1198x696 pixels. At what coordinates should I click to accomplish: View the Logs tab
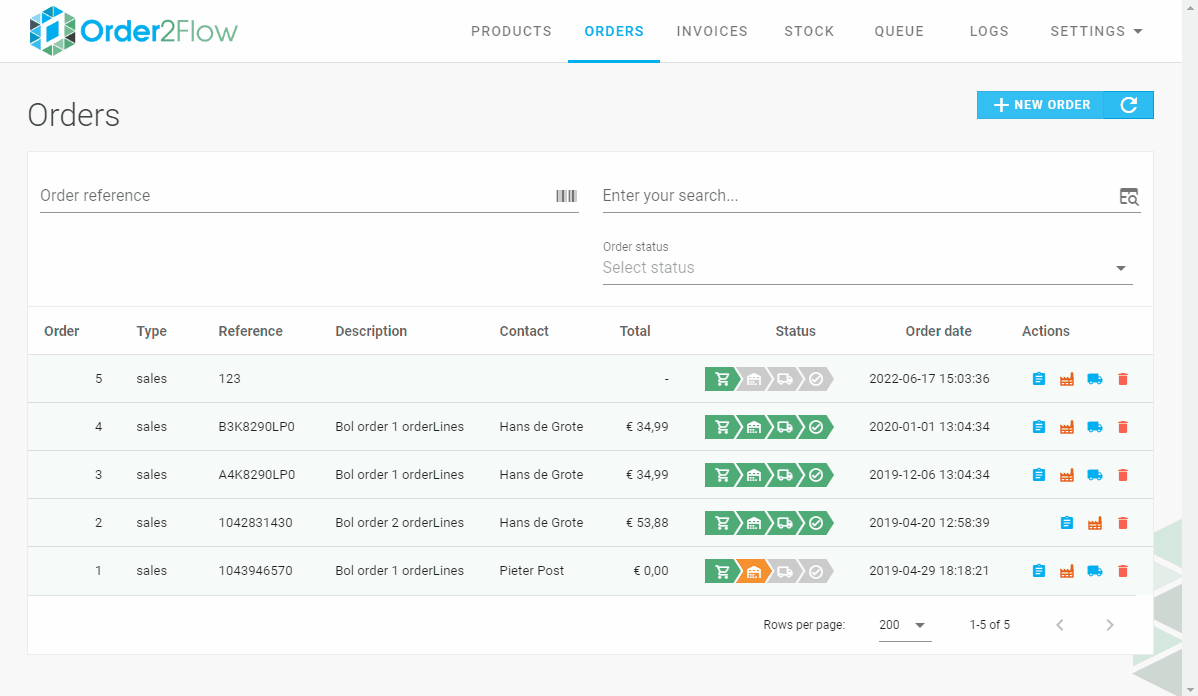(x=989, y=31)
